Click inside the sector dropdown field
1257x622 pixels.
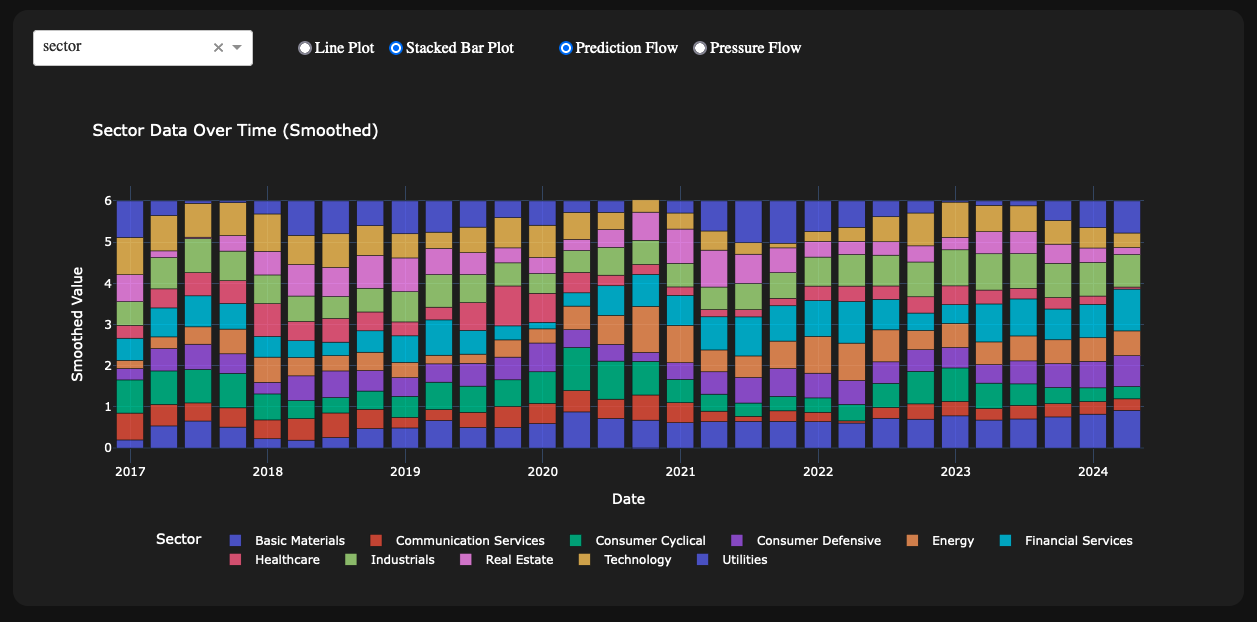tap(120, 48)
